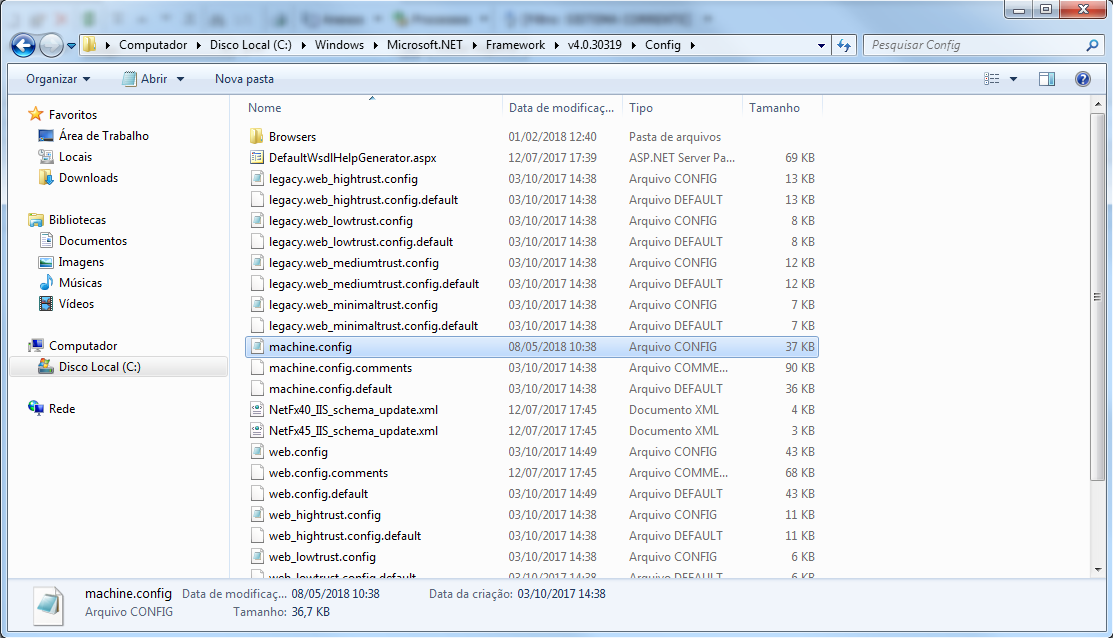
Task: Select the machine.config file icon
Action: 257,346
